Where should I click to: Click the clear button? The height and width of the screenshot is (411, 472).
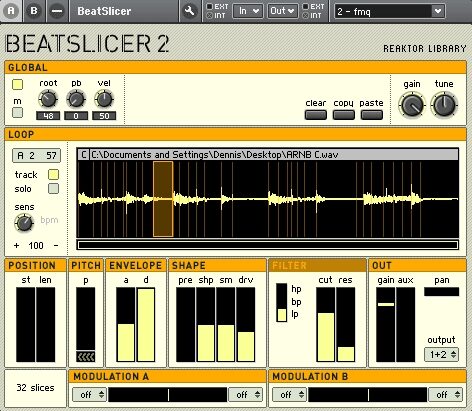(316, 115)
